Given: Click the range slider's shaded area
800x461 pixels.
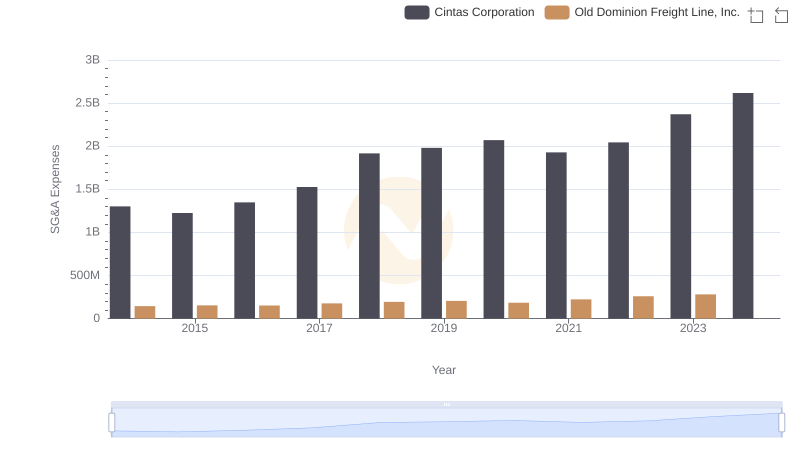Looking at the screenshot, I should click(446, 423).
